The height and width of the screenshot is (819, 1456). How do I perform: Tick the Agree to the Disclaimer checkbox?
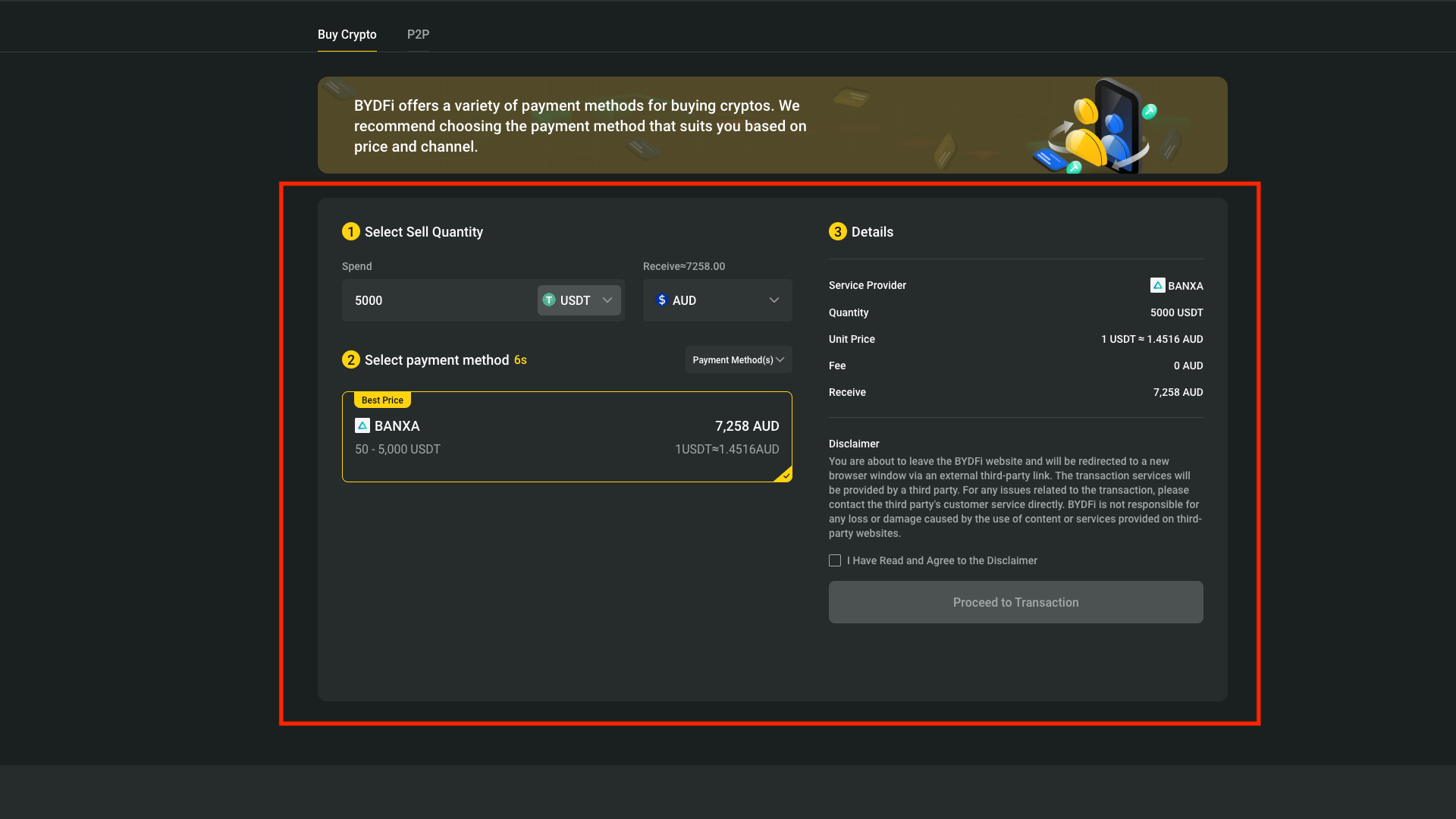pos(835,560)
